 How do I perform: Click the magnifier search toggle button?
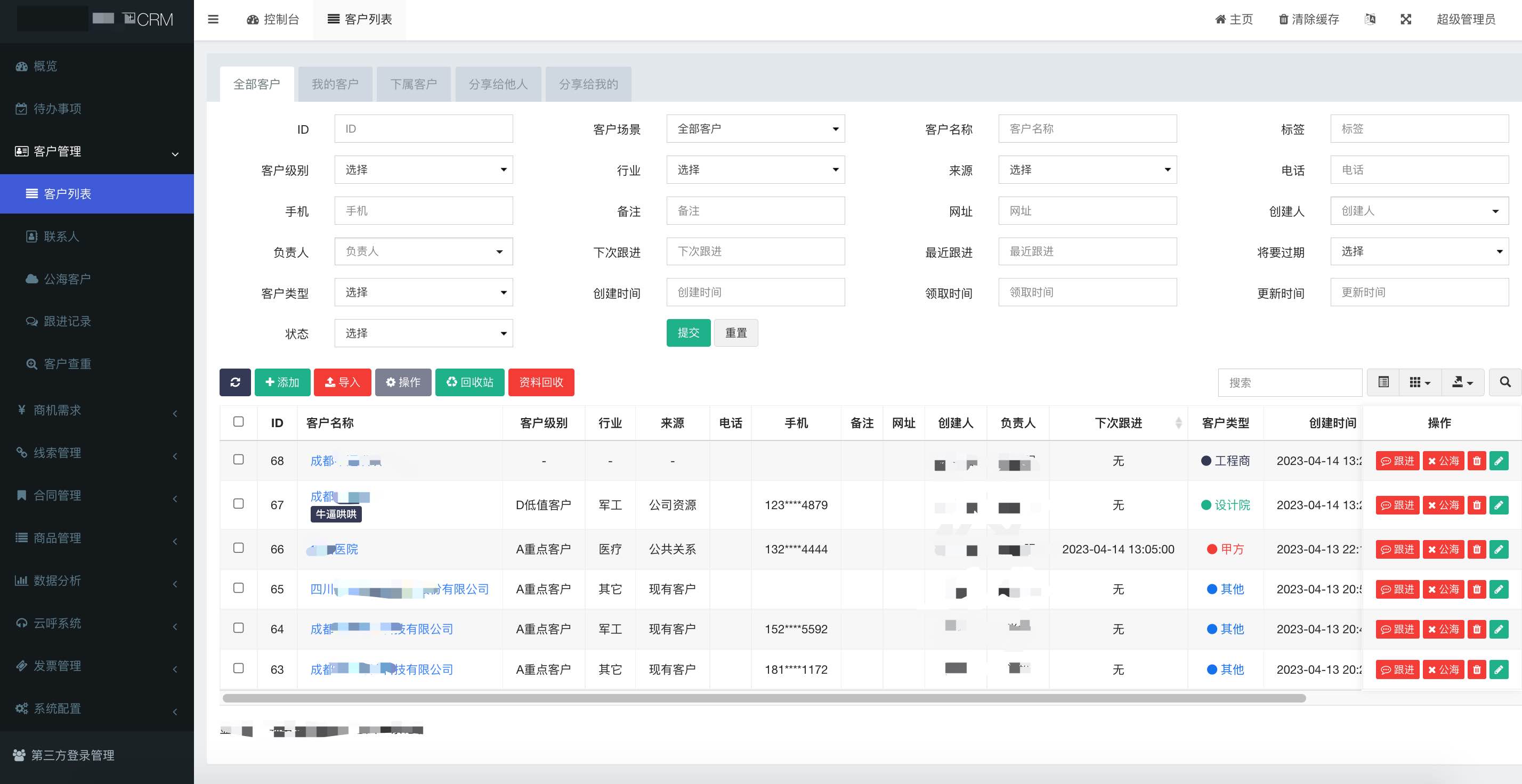(x=1505, y=382)
